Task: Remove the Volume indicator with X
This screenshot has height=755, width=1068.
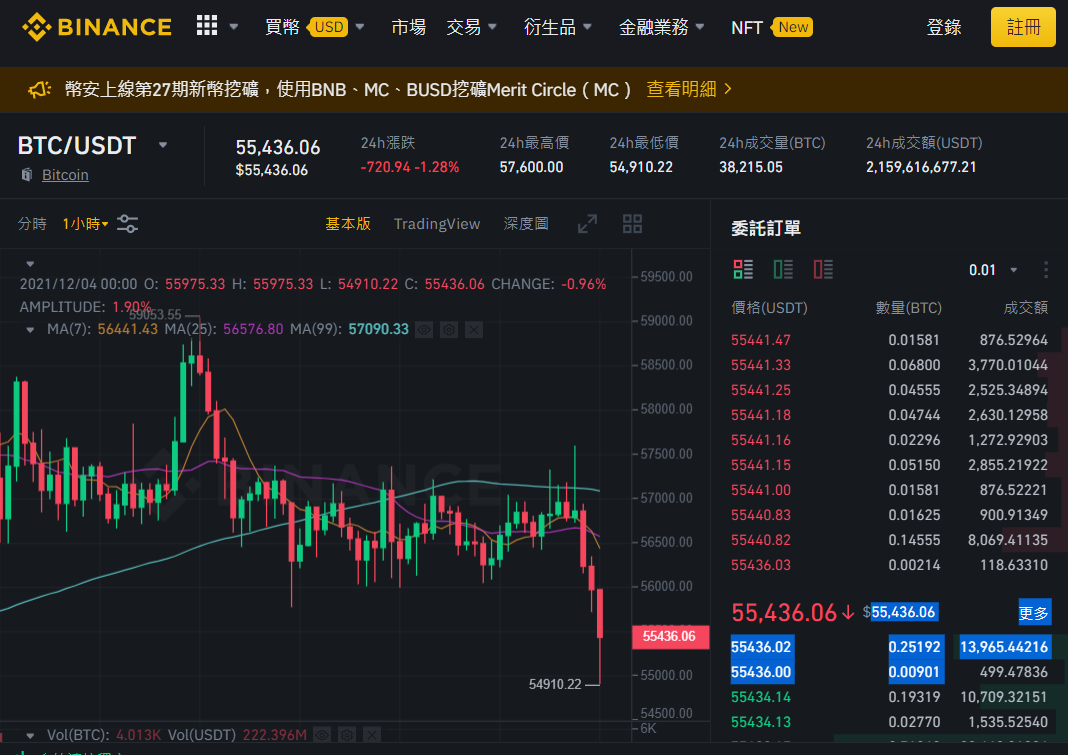Action: [371, 735]
